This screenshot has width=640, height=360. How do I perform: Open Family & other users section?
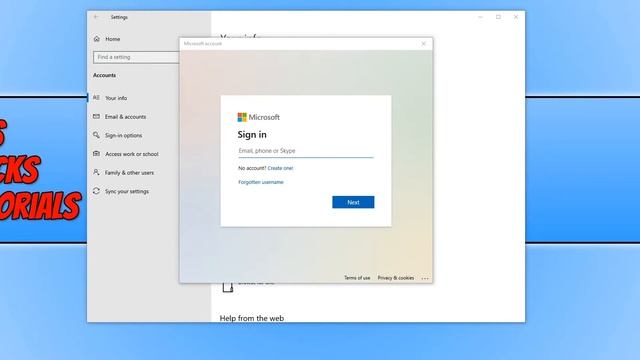point(128,173)
